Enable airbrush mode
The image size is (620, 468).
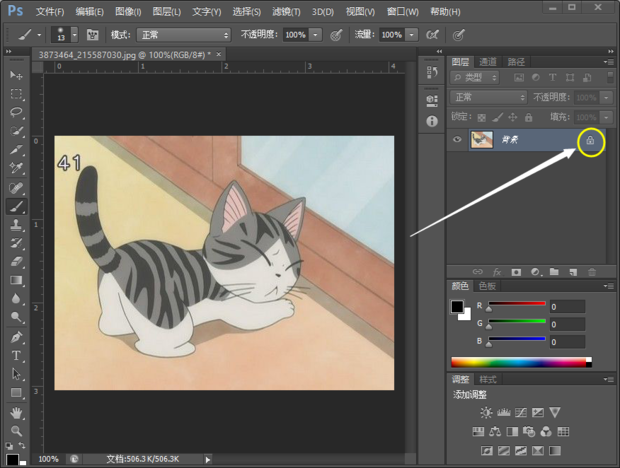pyautogui.click(x=432, y=35)
